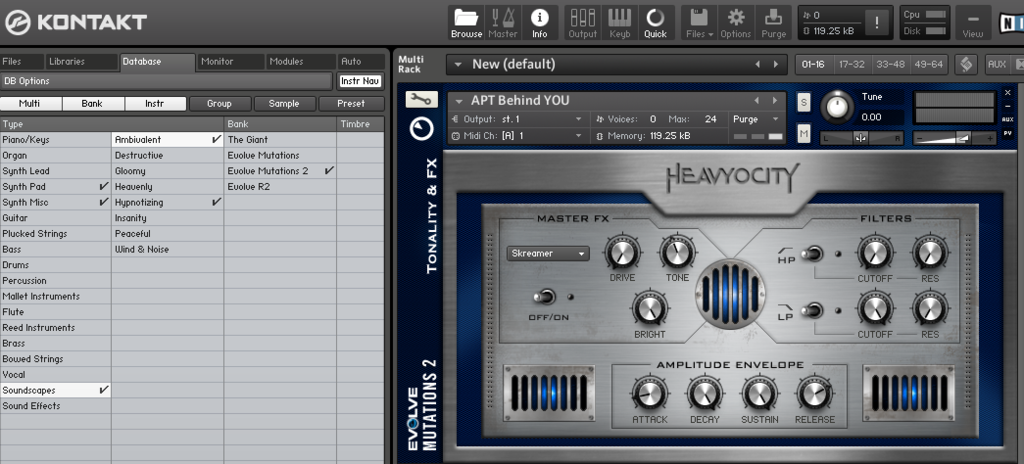Open the global Purge menu

point(774,23)
